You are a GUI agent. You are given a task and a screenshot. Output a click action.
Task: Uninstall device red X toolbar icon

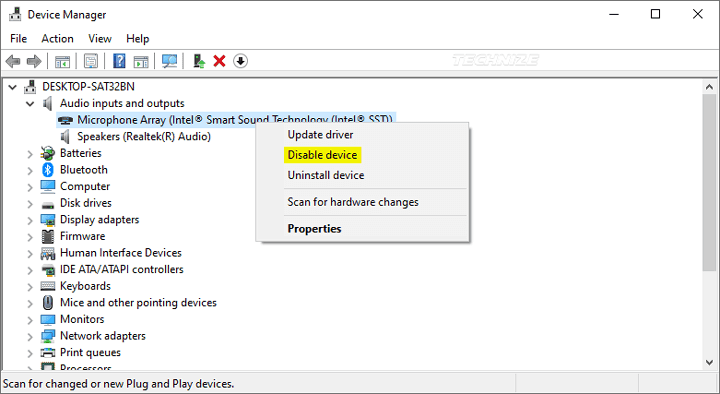click(219, 61)
